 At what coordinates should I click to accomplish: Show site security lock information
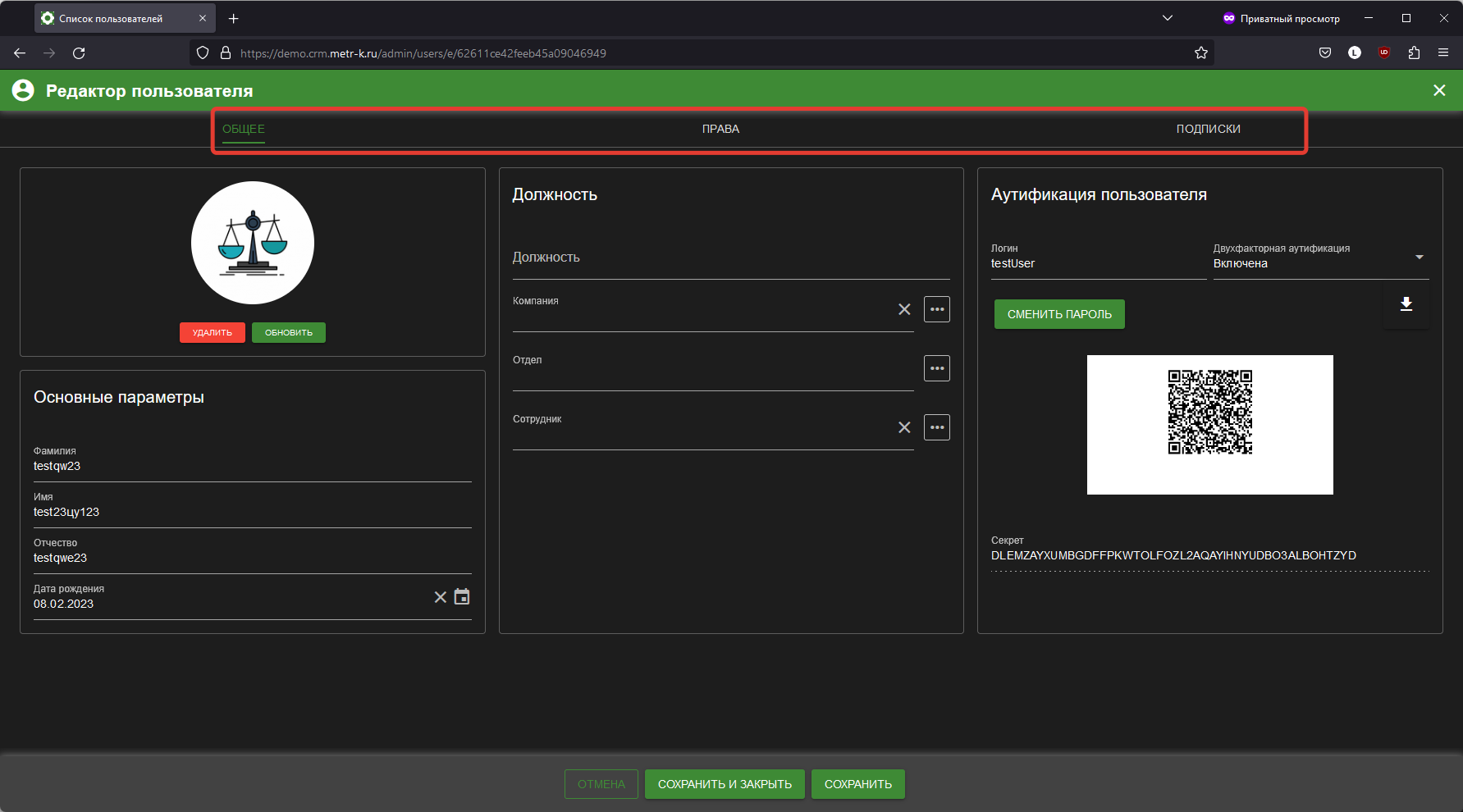226,52
